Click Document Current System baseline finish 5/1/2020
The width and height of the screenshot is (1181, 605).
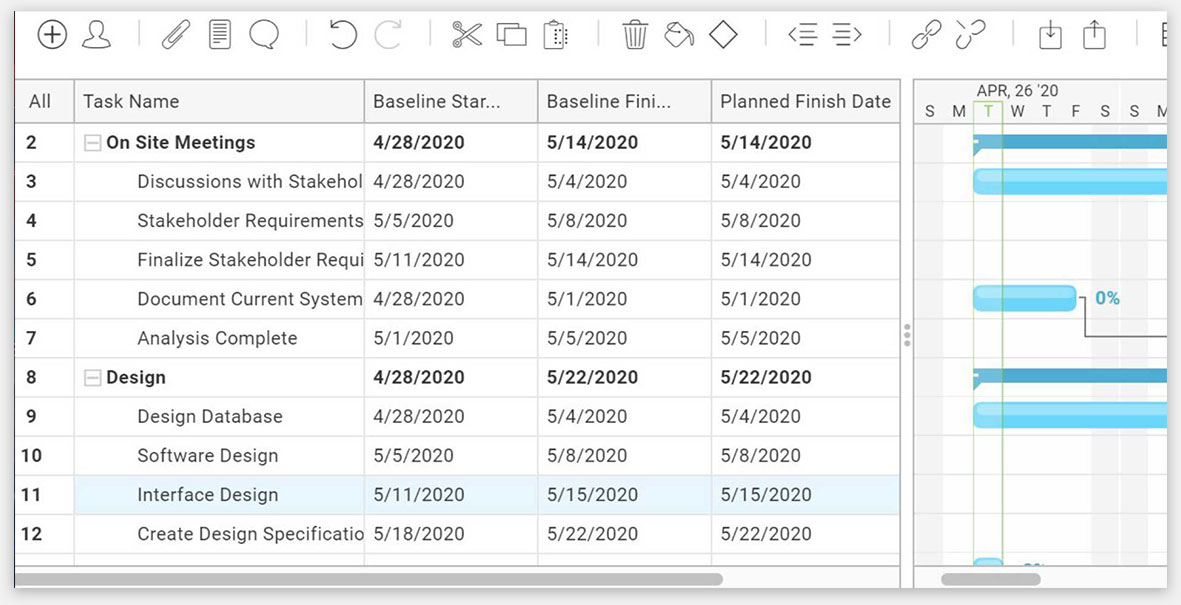[x=587, y=299]
